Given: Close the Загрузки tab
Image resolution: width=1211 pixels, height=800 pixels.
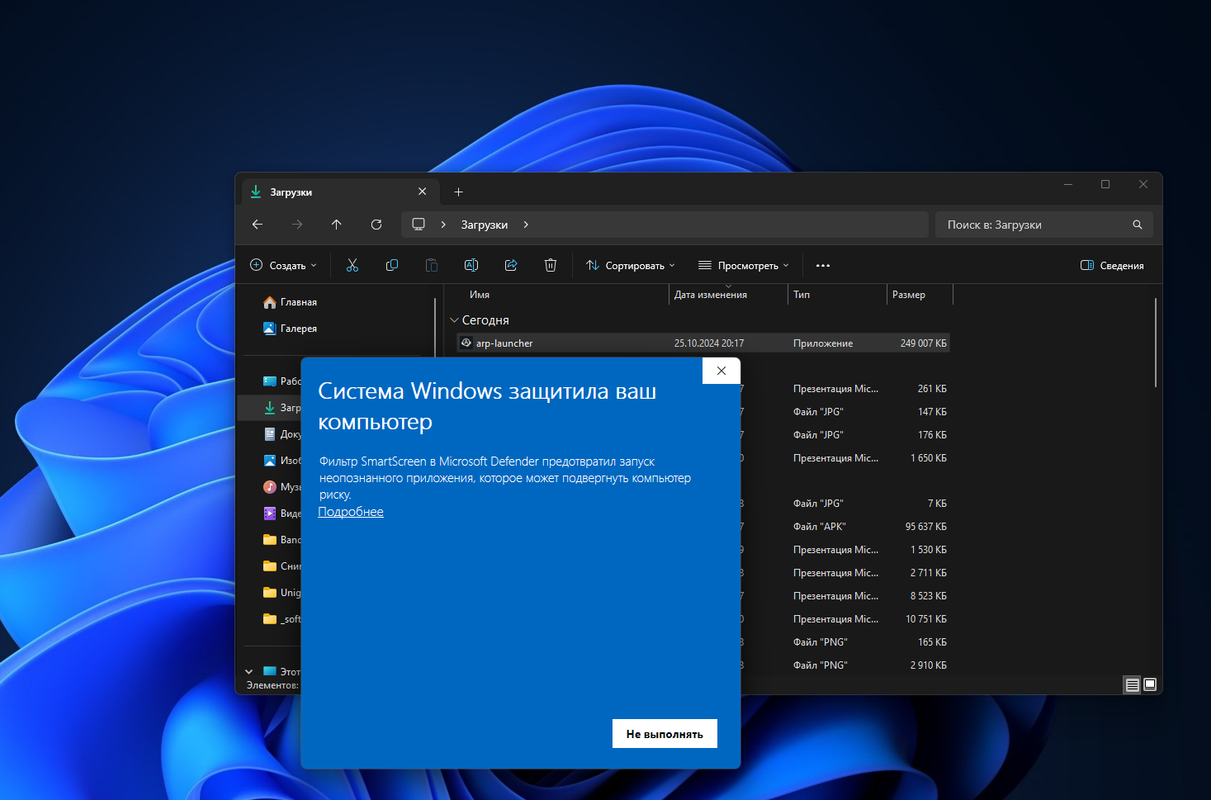Looking at the screenshot, I should (x=422, y=192).
